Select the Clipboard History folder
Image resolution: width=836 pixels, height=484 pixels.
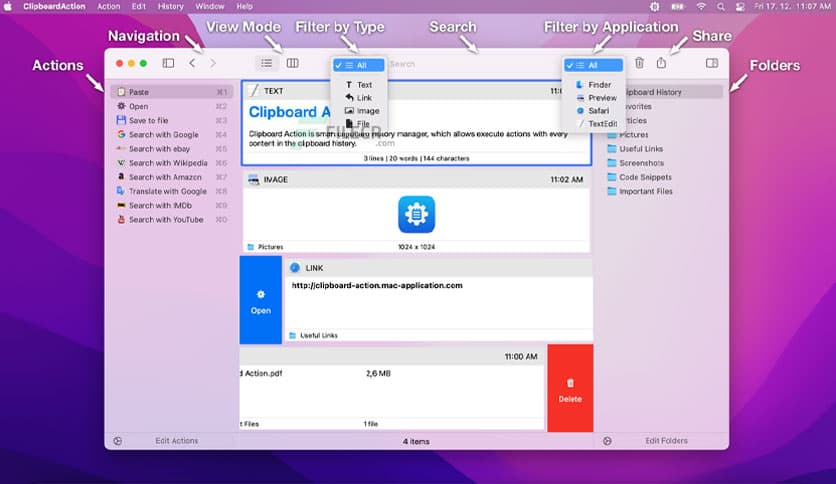point(663,92)
